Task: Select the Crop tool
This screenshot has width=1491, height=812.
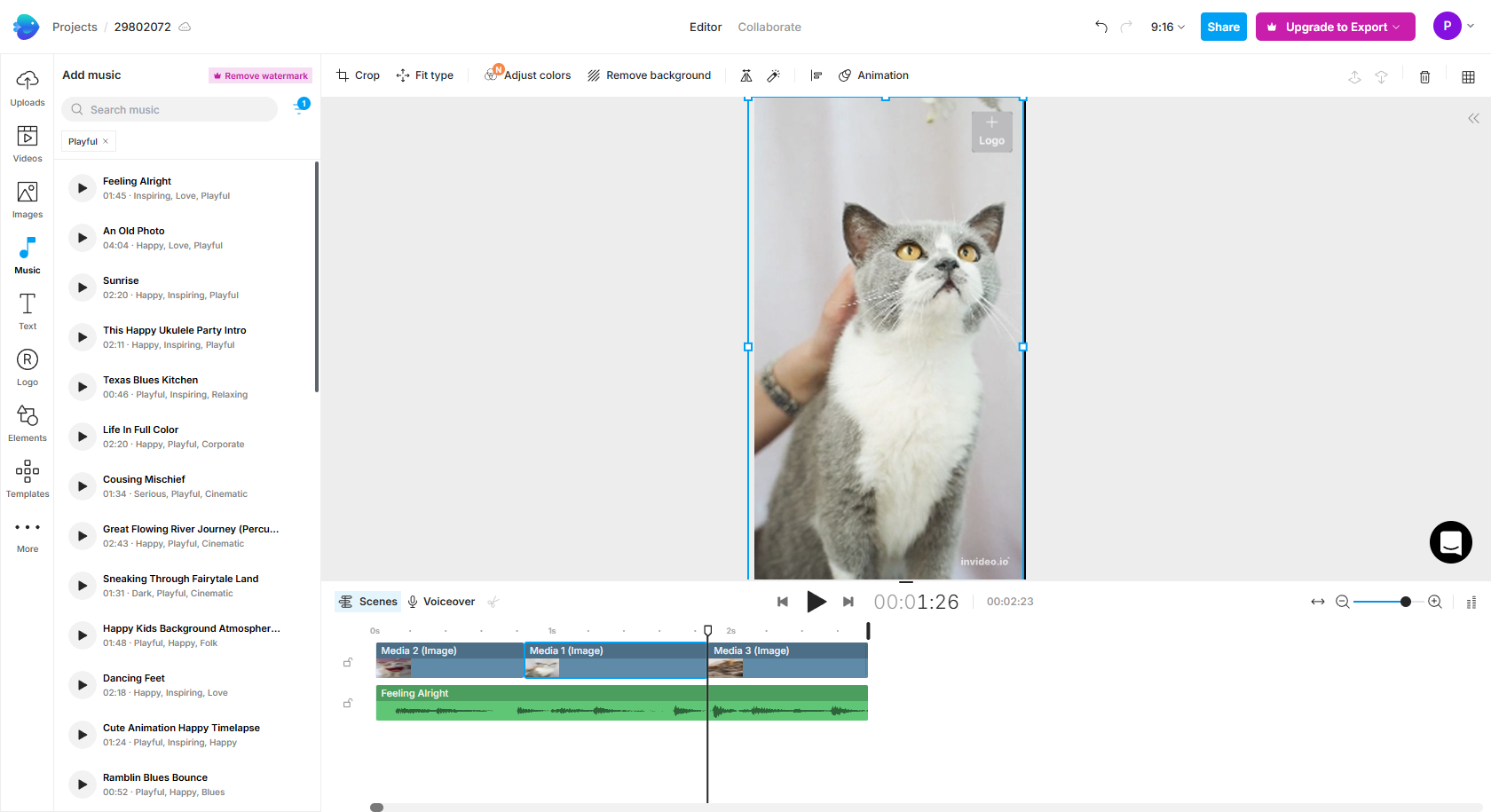Action: point(358,75)
